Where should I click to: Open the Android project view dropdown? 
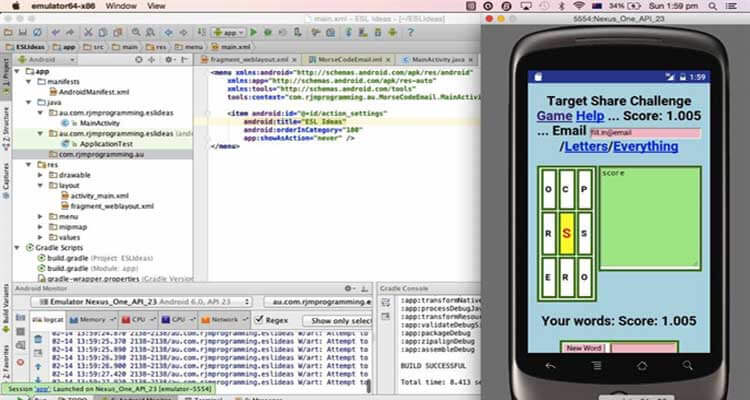pyautogui.click(x=46, y=60)
